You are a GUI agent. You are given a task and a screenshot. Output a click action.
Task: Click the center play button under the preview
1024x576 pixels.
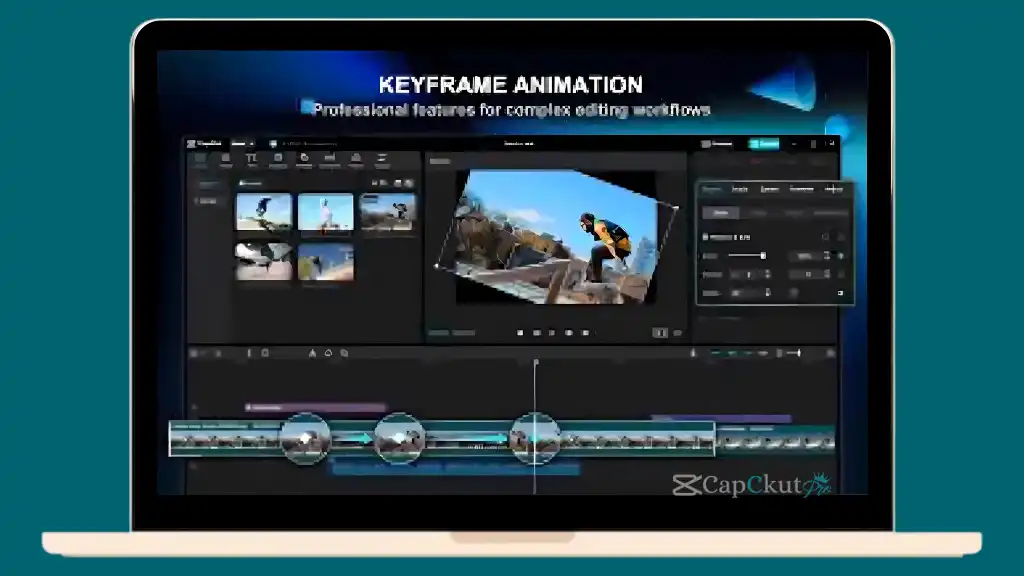pyautogui.click(x=552, y=333)
